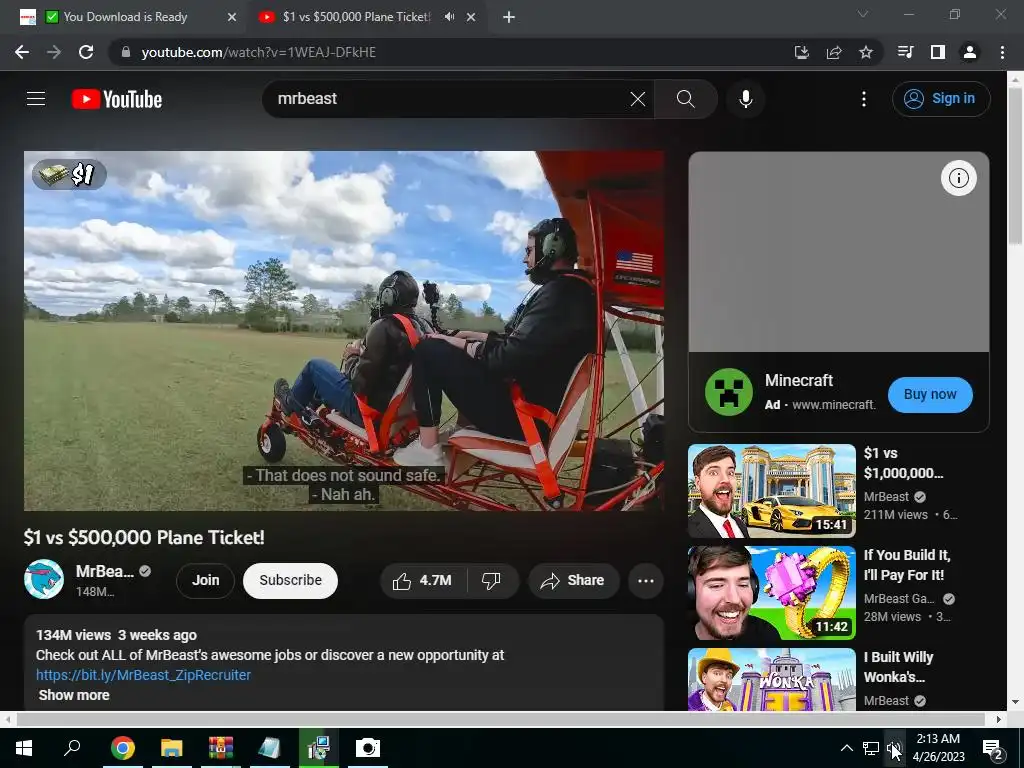Open the network tray icon
This screenshot has height=768, width=1024.
click(871, 748)
